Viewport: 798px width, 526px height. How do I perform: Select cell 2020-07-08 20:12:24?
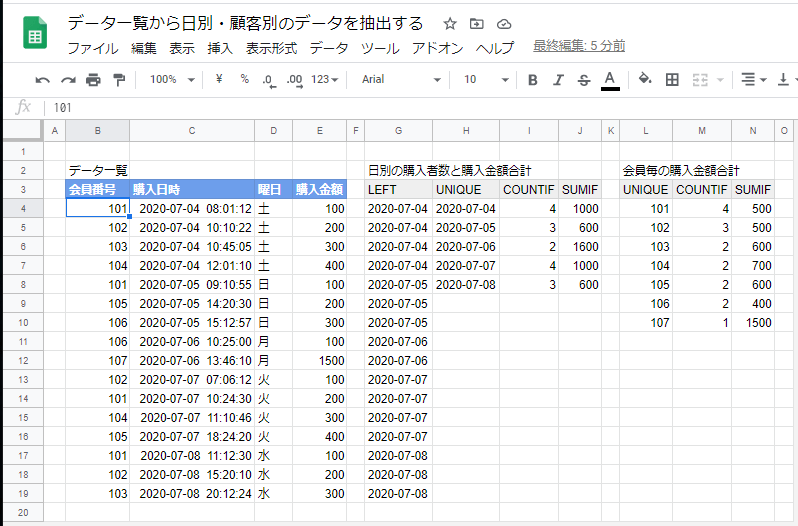pyautogui.click(x=192, y=493)
